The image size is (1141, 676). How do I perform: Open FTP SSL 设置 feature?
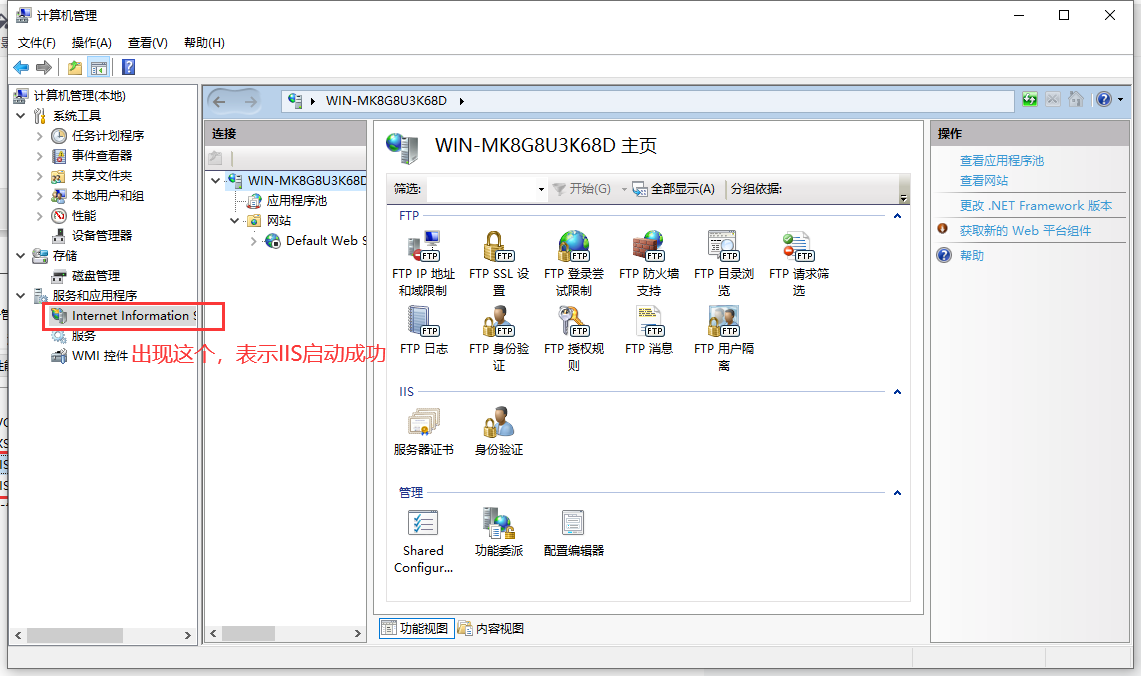point(498,263)
